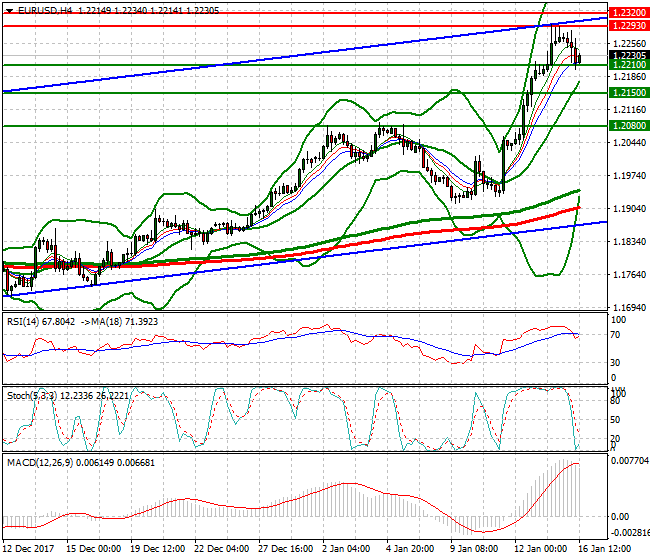The width and height of the screenshot is (650, 560).
Task: Select the 1.22100 green support level label
Action: pyautogui.click(x=629, y=65)
